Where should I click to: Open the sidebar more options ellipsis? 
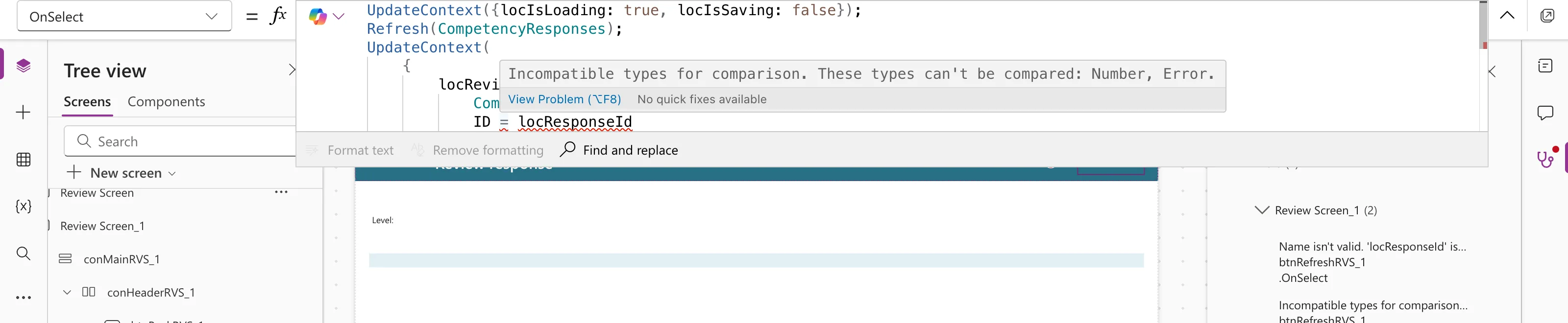pyautogui.click(x=23, y=298)
